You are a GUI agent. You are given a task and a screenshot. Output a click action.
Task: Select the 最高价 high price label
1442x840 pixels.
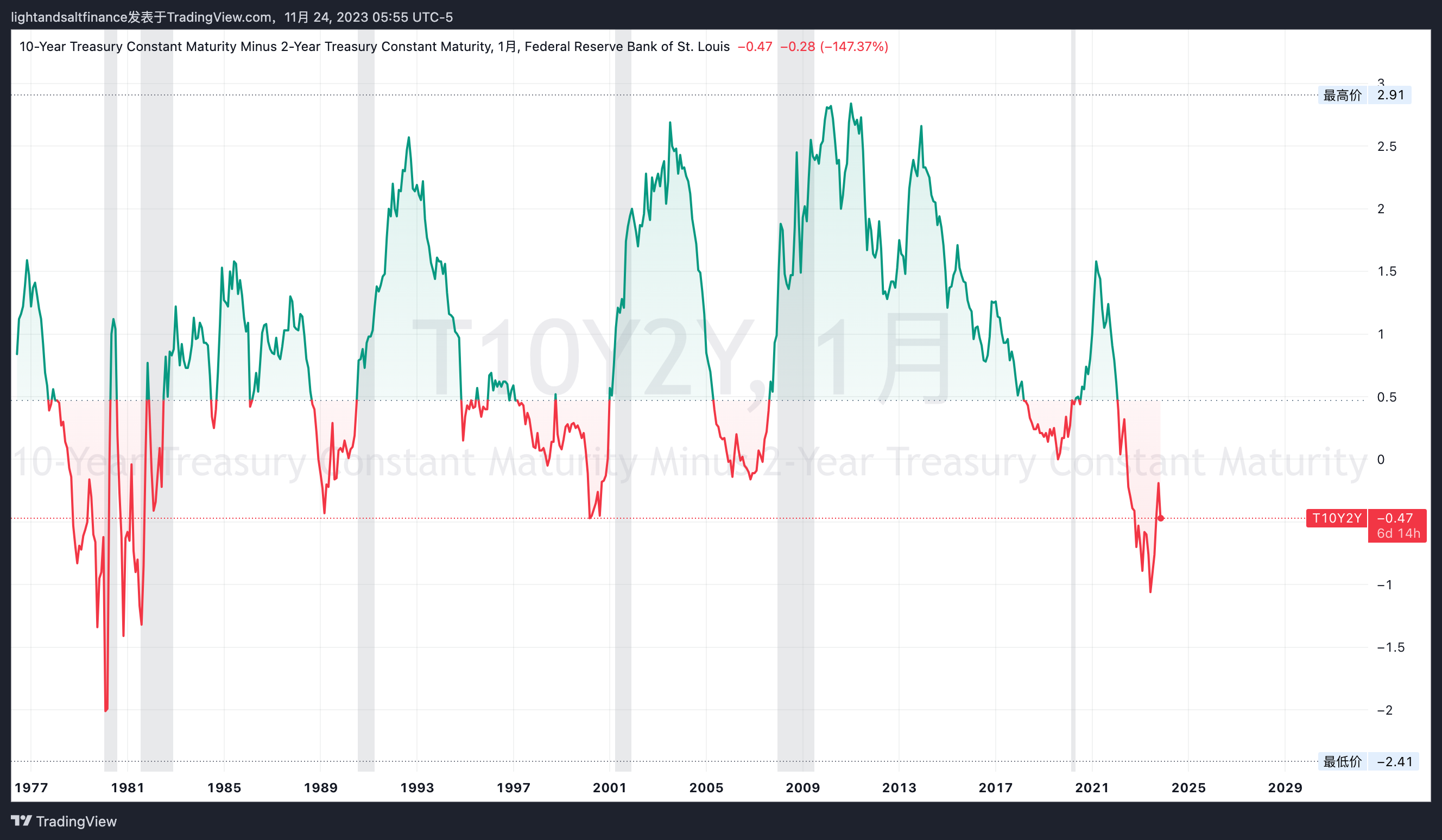[1342, 95]
